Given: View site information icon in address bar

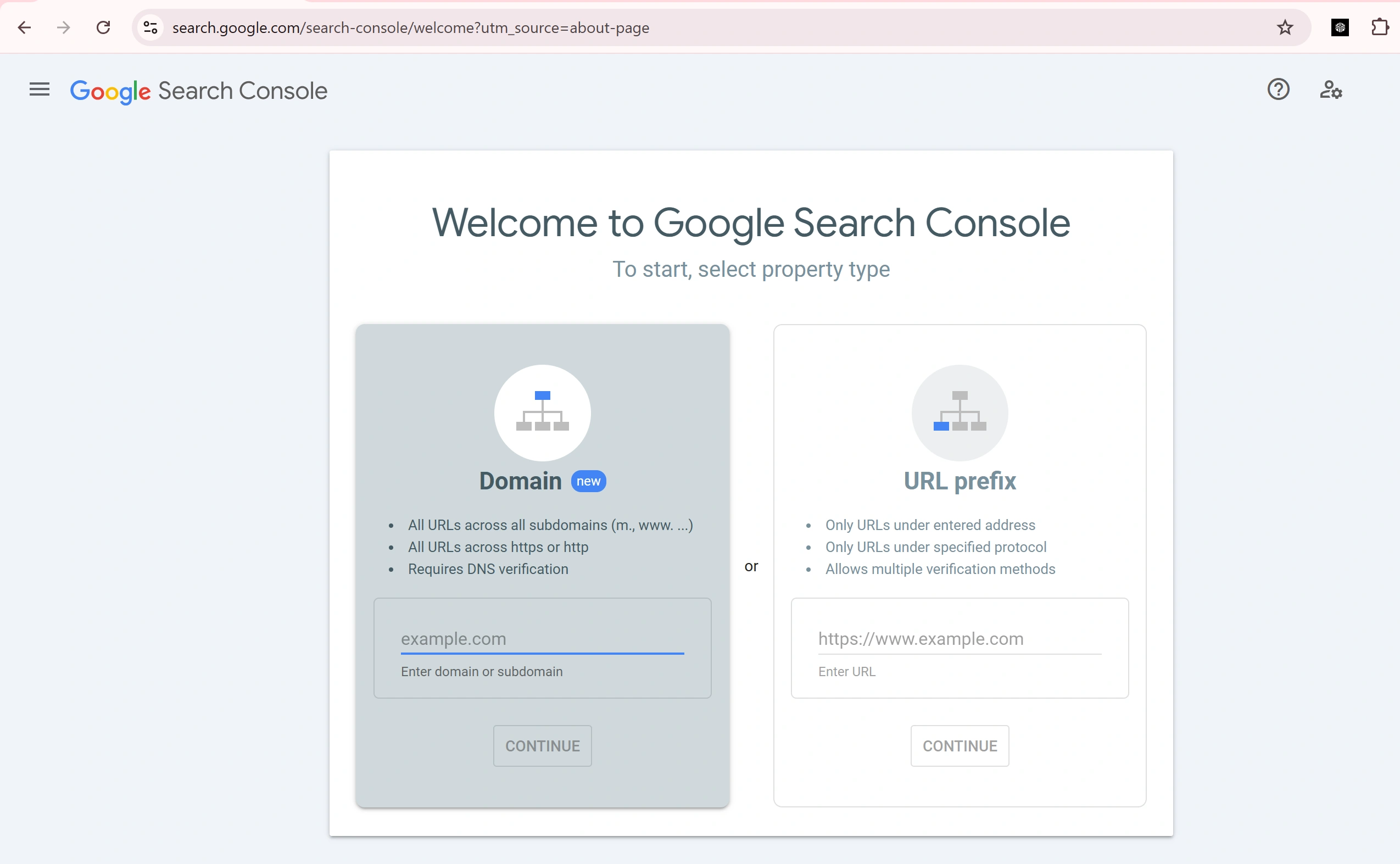Looking at the screenshot, I should tap(150, 27).
